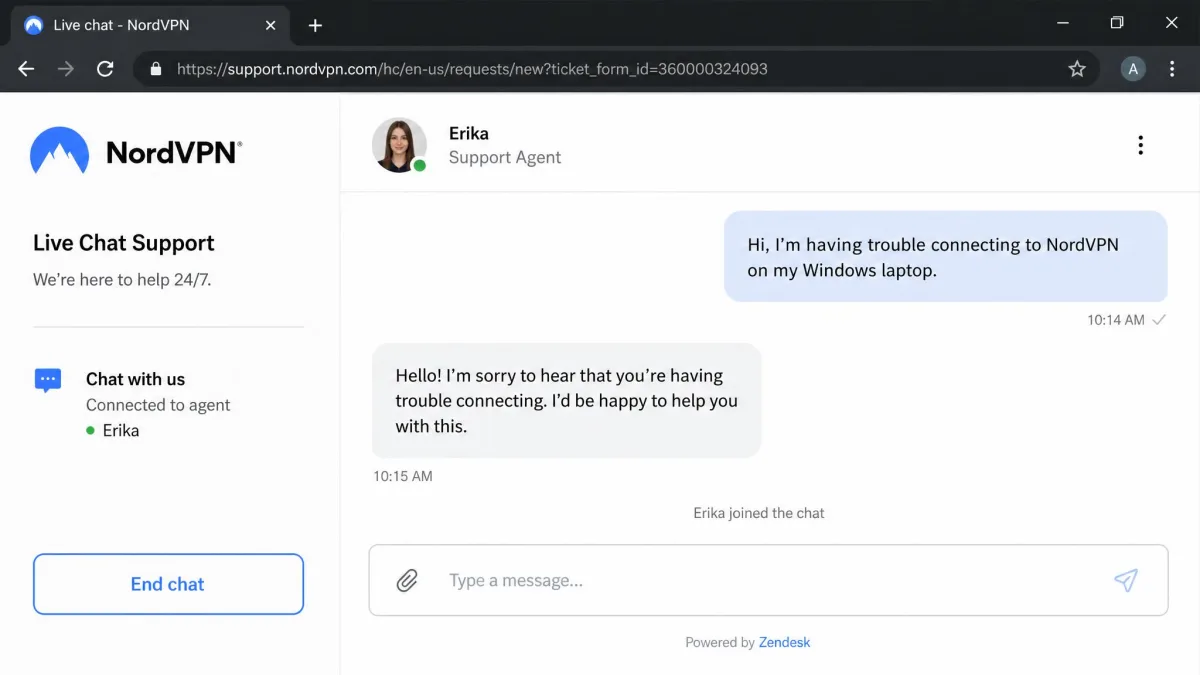The height and width of the screenshot is (675, 1200).
Task: Click the paperclip attachment icon
Action: point(407,580)
